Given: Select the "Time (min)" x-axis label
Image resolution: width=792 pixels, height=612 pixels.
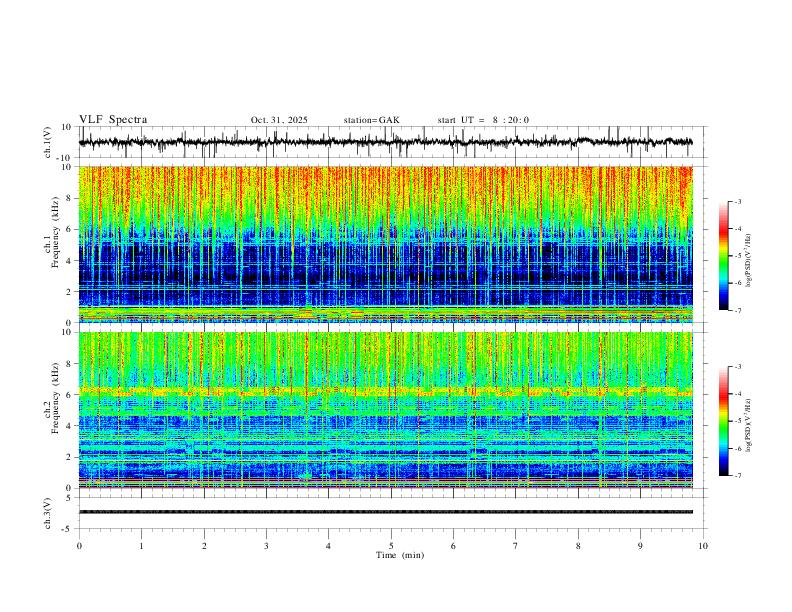Looking at the screenshot, I should pos(400,555).
